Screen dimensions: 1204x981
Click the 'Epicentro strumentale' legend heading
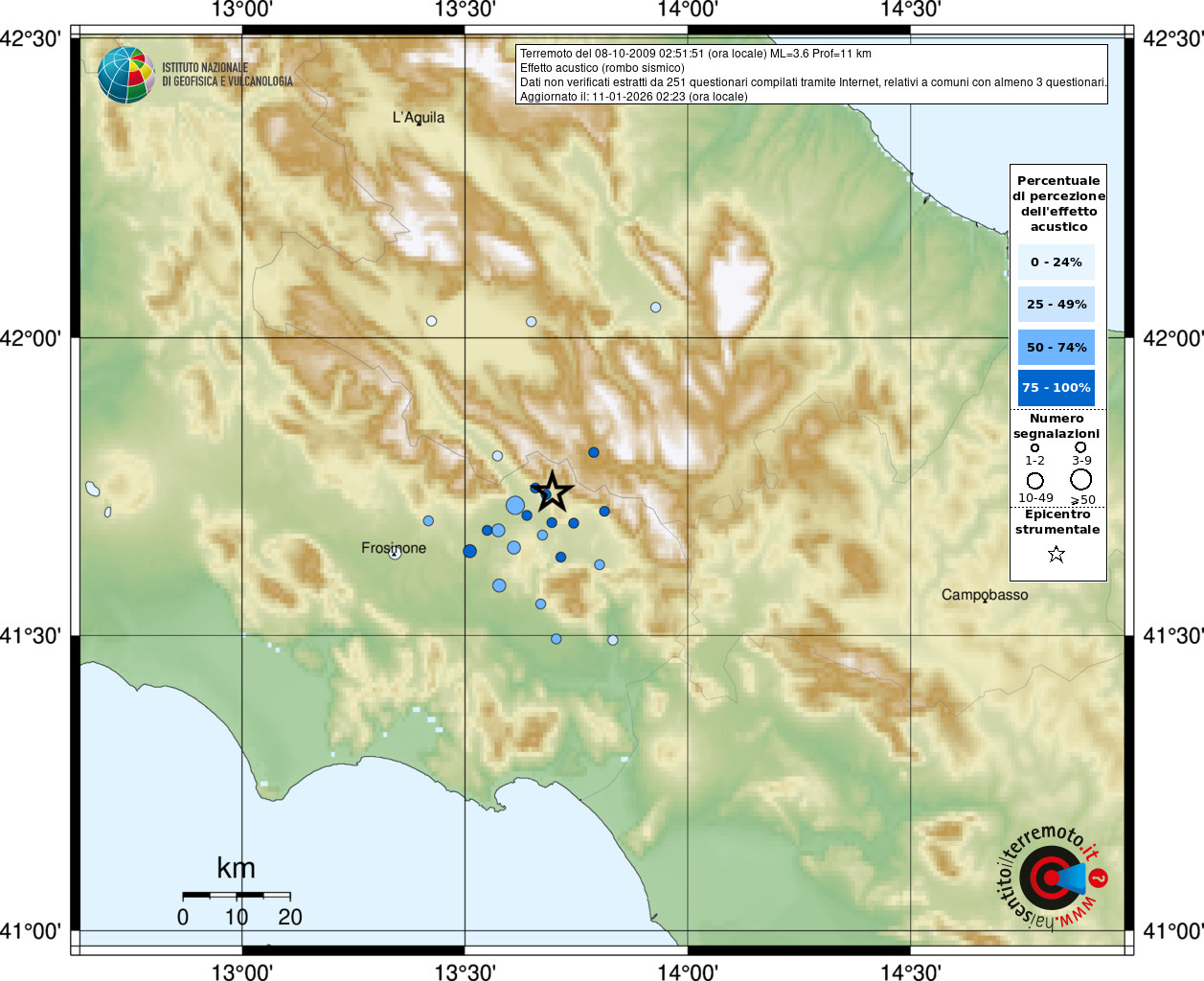pos(1057,521)
